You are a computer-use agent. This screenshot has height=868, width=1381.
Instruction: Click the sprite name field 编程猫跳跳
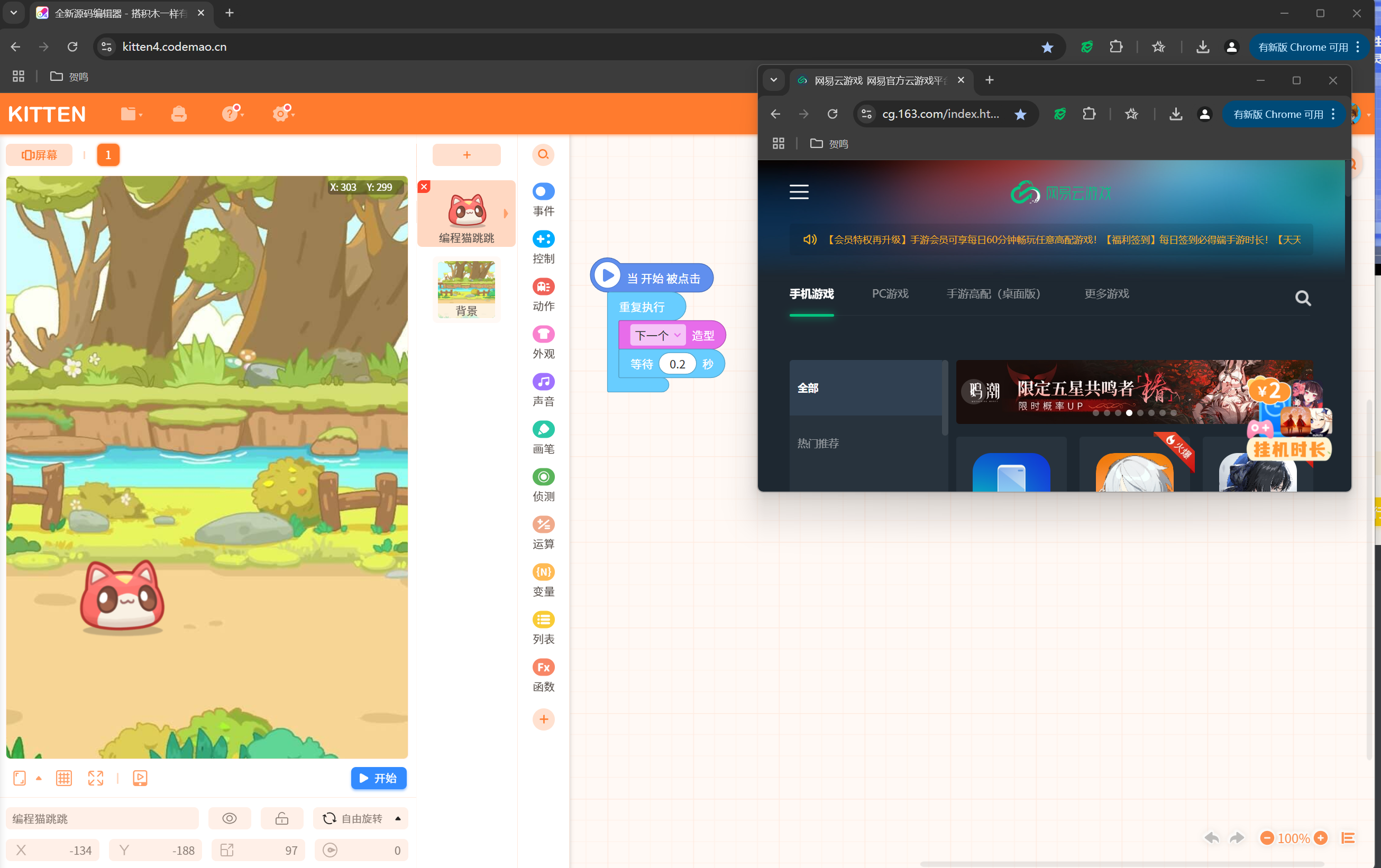click(x=102, y=818)
